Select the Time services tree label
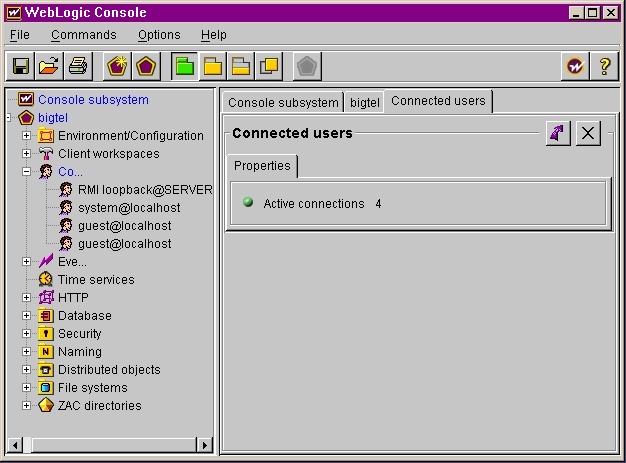This screenshot has height=463, width=626. pos(96,279)
